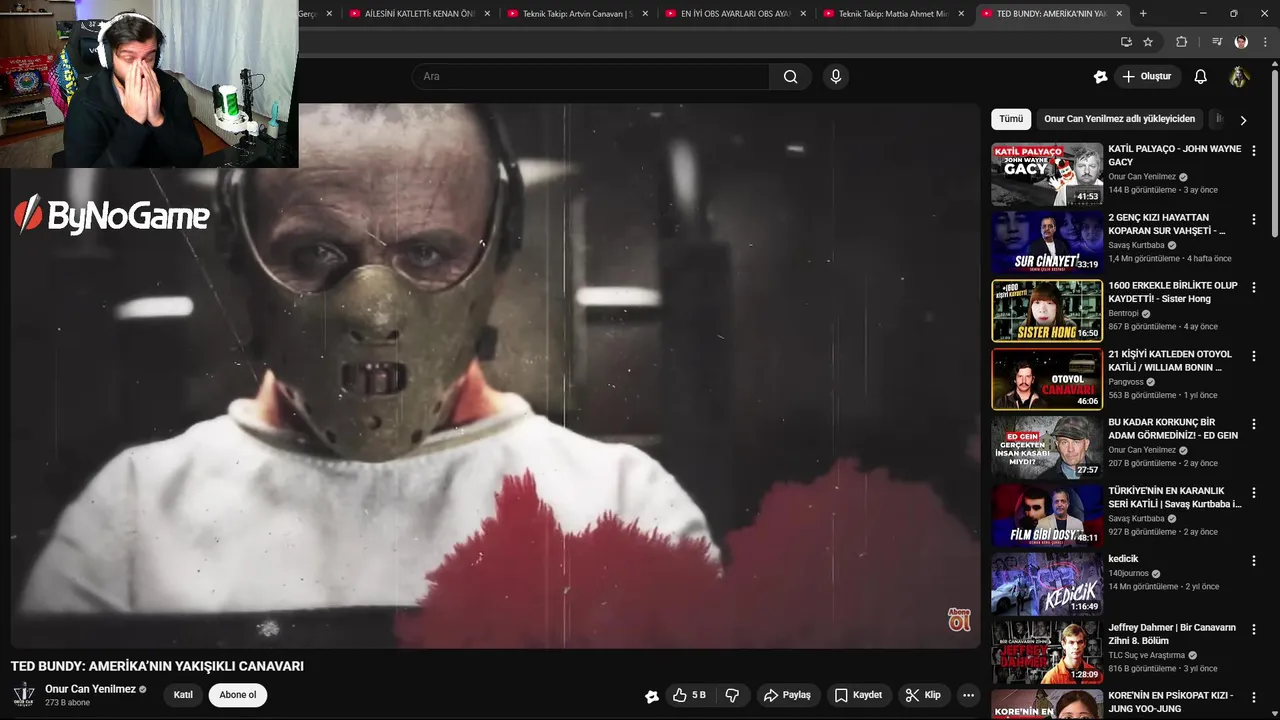The height and width of the screenshot is (720, 1280).
Task: Click the sparkle Ask icon beside Oluştur
Action: (x=1101, y=77)
